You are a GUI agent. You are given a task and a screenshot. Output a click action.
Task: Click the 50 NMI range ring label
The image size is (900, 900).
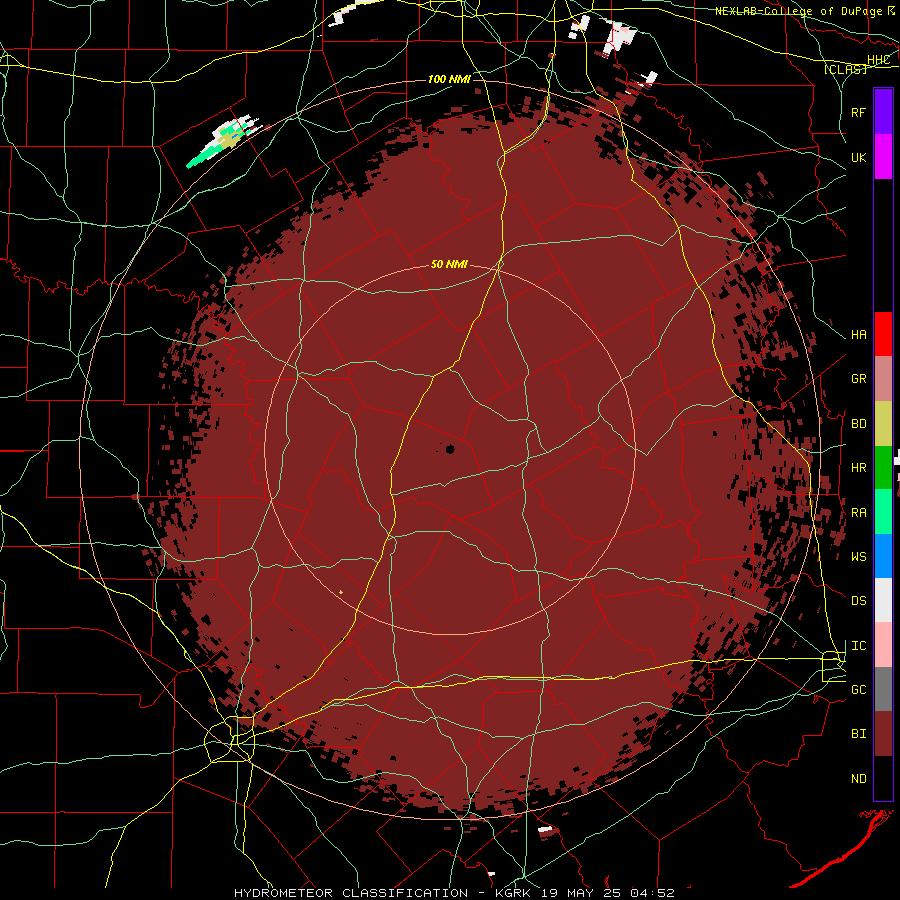[x=449, y=264]
